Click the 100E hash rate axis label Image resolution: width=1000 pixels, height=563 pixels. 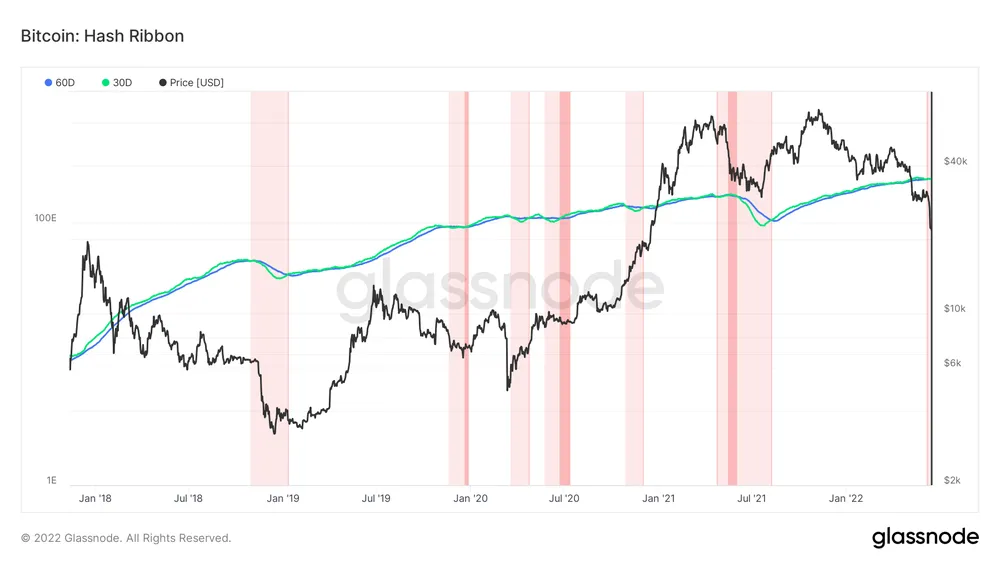45,218
